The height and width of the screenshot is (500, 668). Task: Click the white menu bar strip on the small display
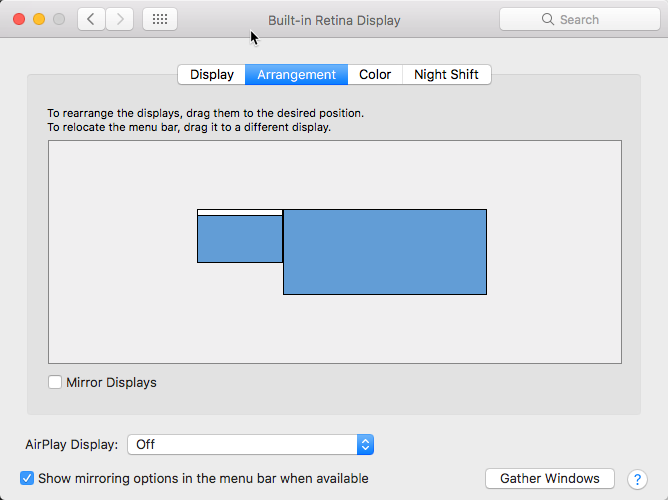[240, 213]
